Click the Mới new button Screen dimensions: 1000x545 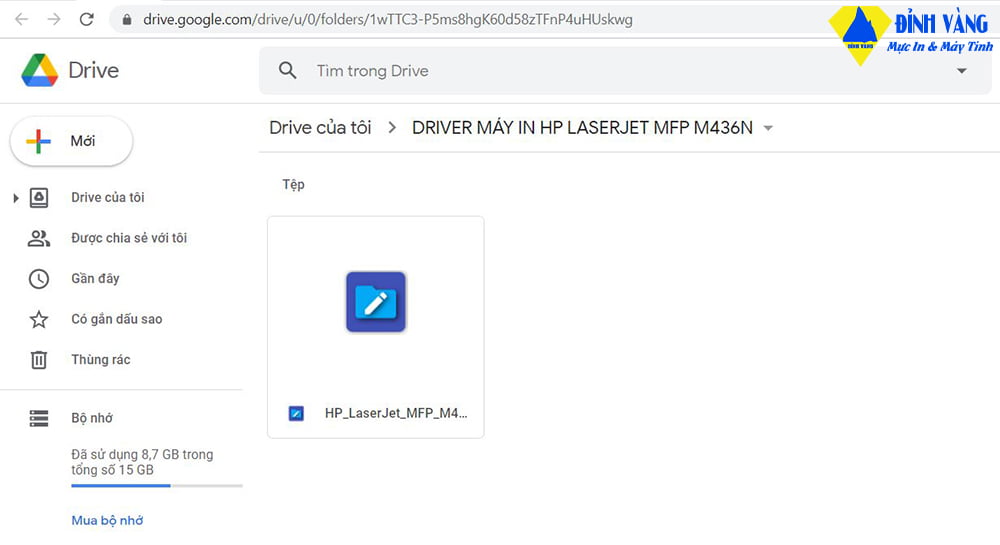point(71,141)
